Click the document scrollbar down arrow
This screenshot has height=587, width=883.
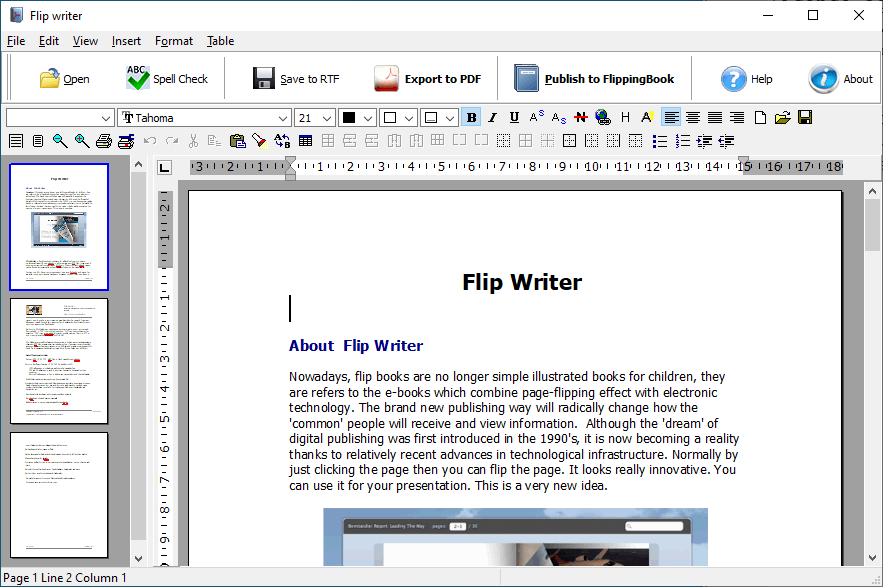pyautogui.click(x=872, y=558)
